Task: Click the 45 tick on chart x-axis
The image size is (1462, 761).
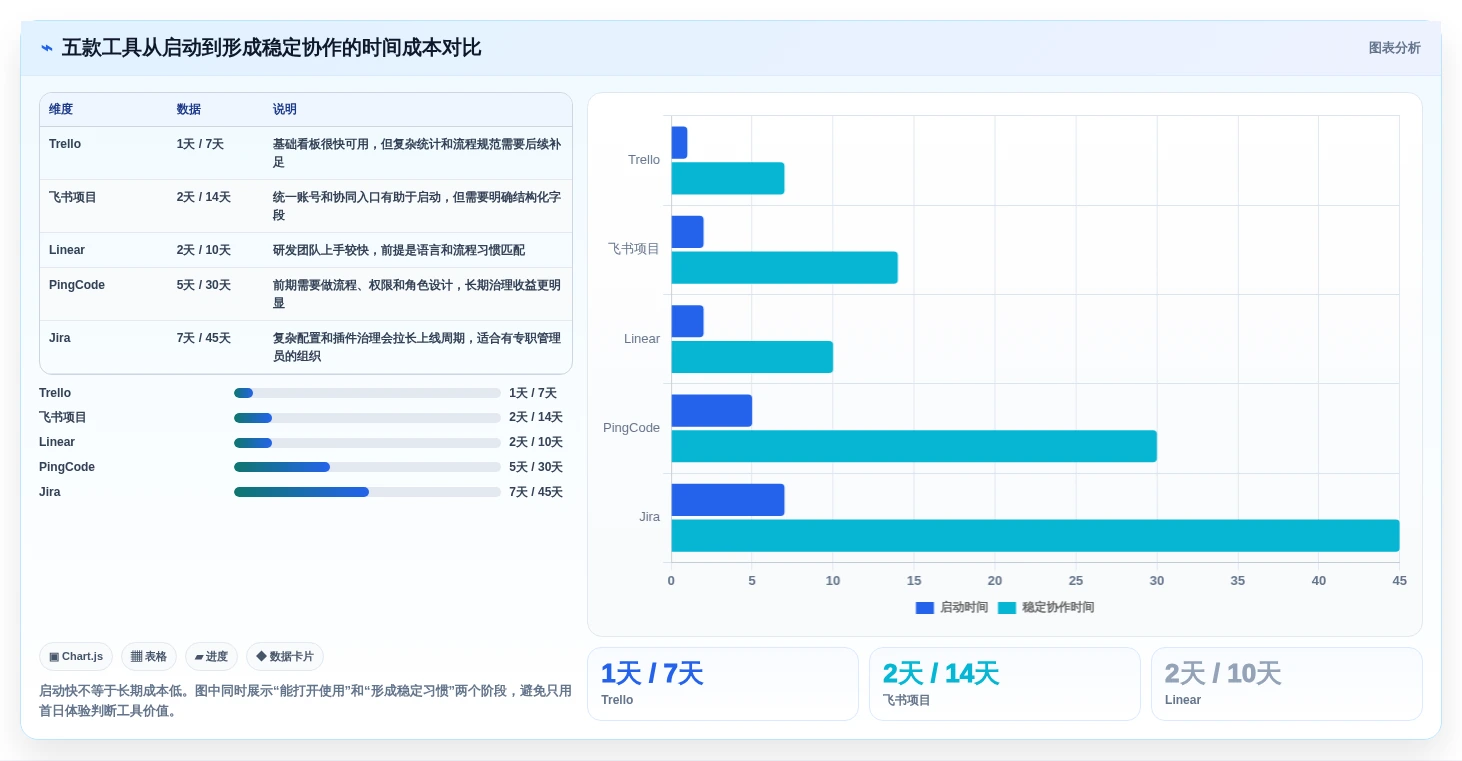Action: 1399,581
